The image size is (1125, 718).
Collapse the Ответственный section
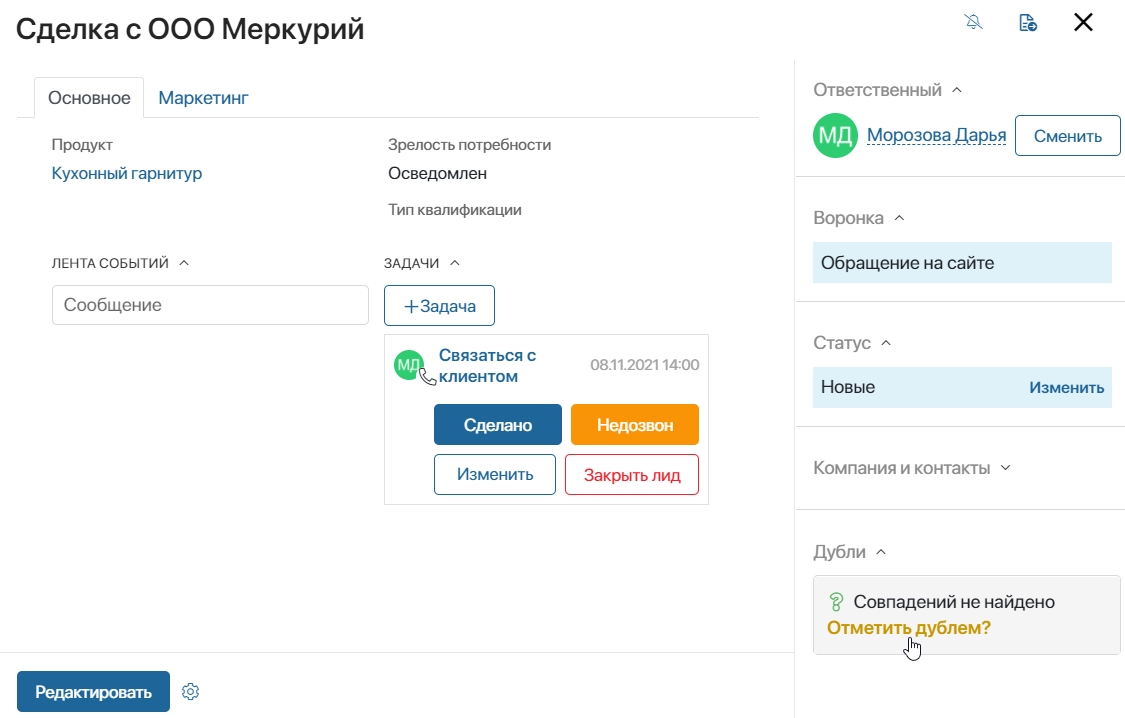tap(956, 90)
